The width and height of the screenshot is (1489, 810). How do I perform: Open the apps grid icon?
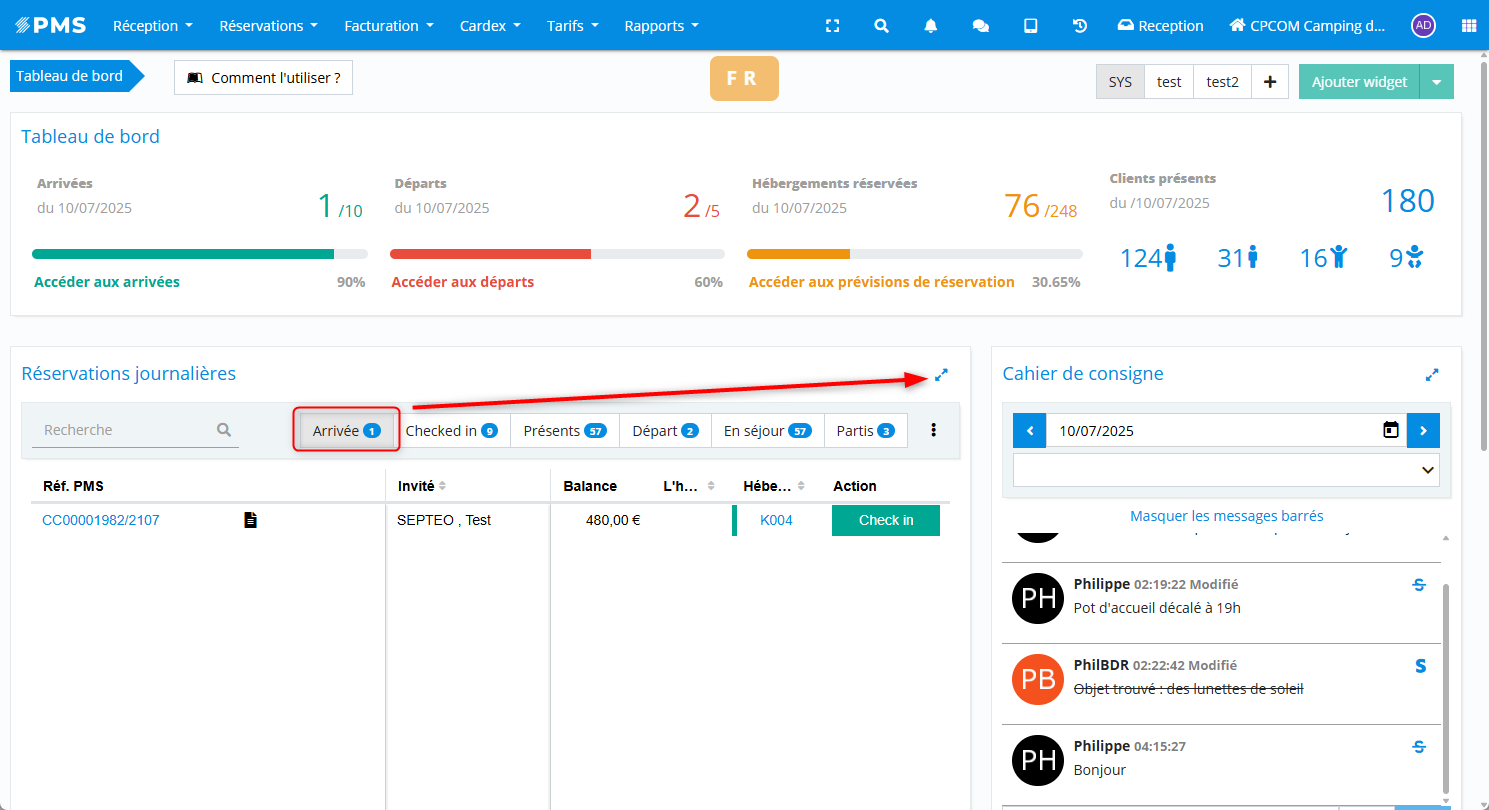click(x=1468, y=26)
